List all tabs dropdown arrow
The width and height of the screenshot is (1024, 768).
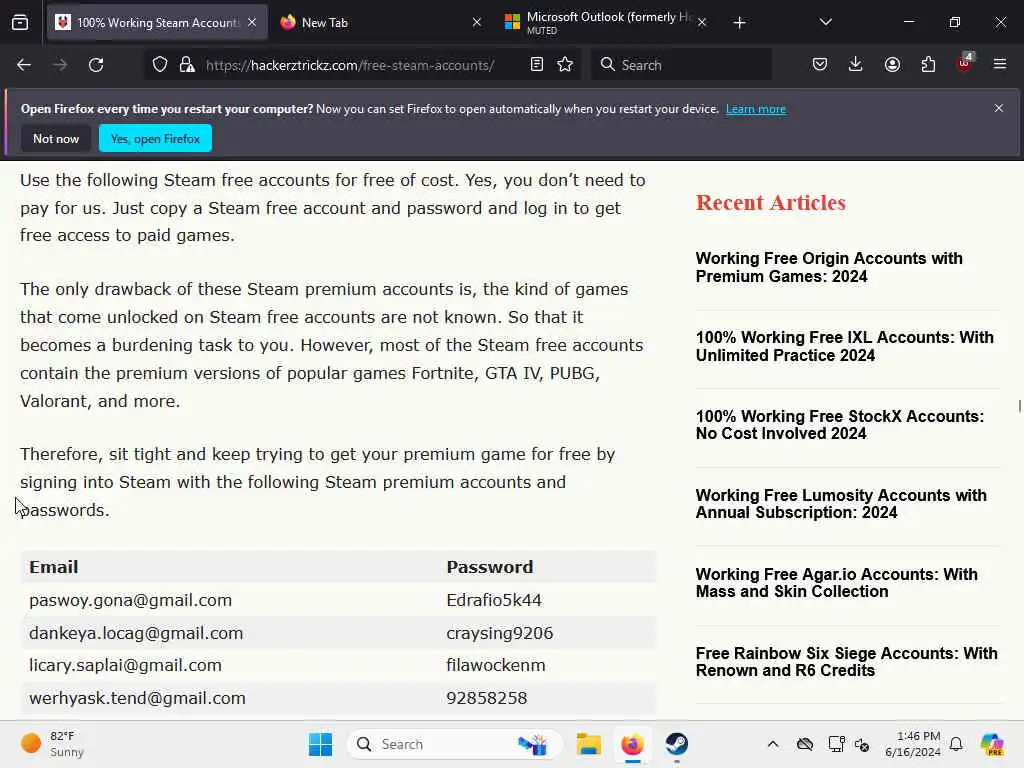(825, 23)
